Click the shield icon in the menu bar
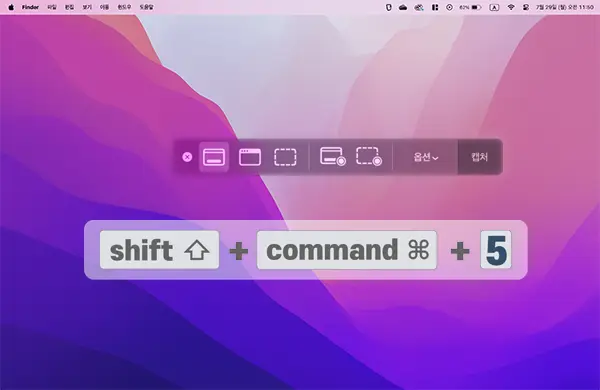600x390 pixels. (388, 7)
